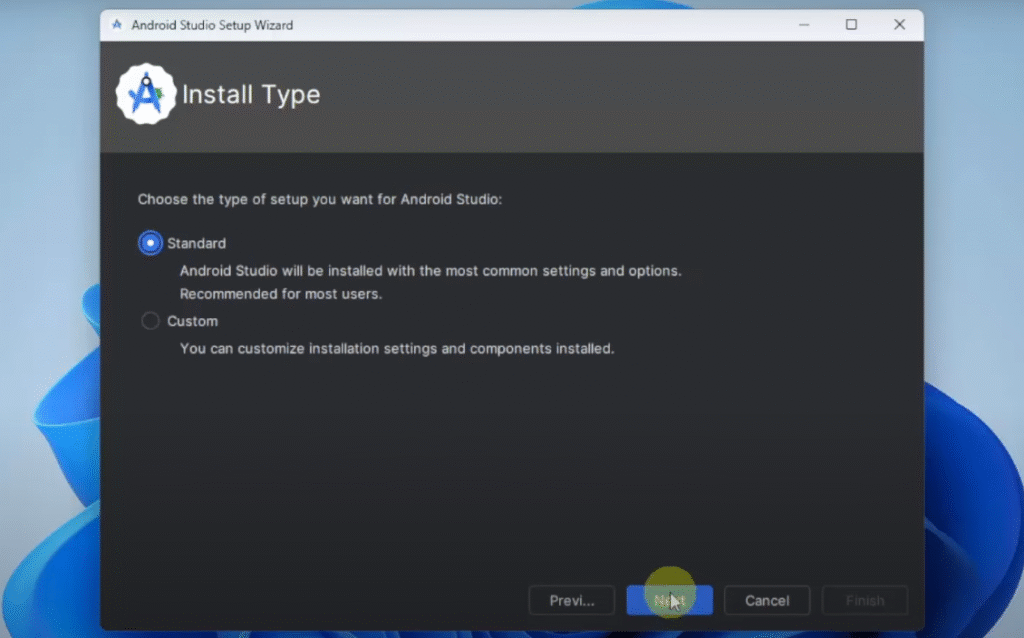Select the Standard install type radio button

150,243
